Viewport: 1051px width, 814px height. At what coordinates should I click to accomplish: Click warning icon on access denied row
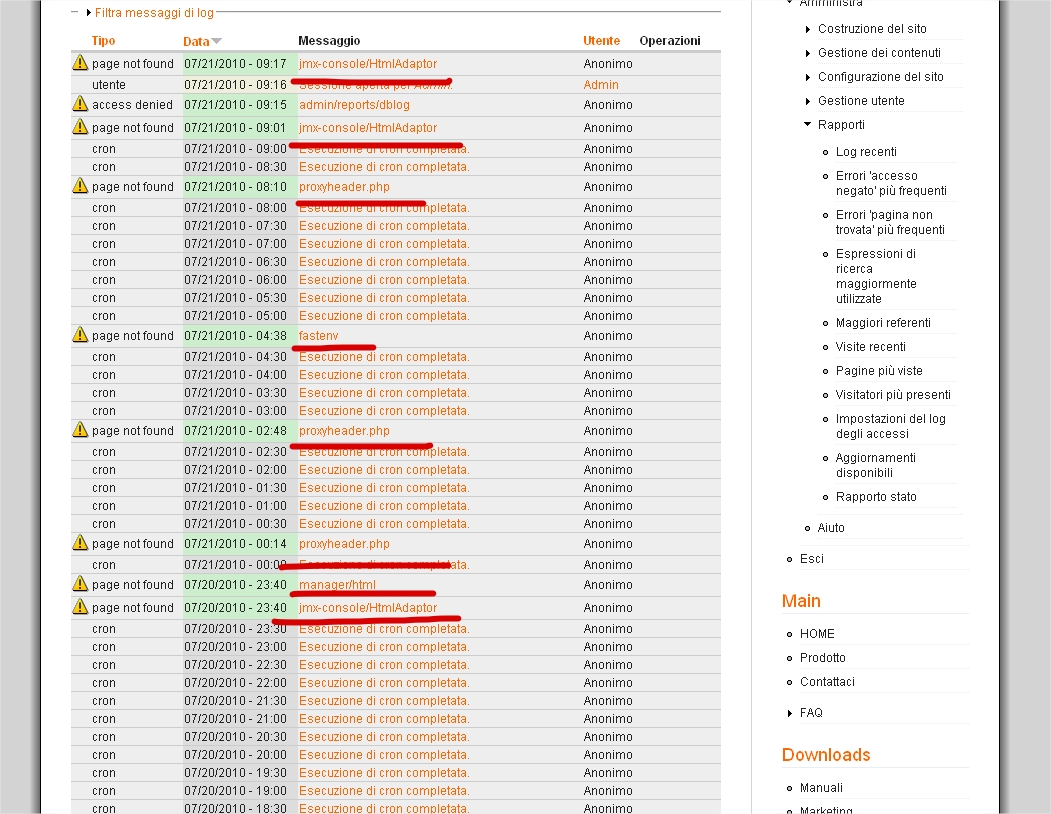pyautogui.click(x=80, y=104)
